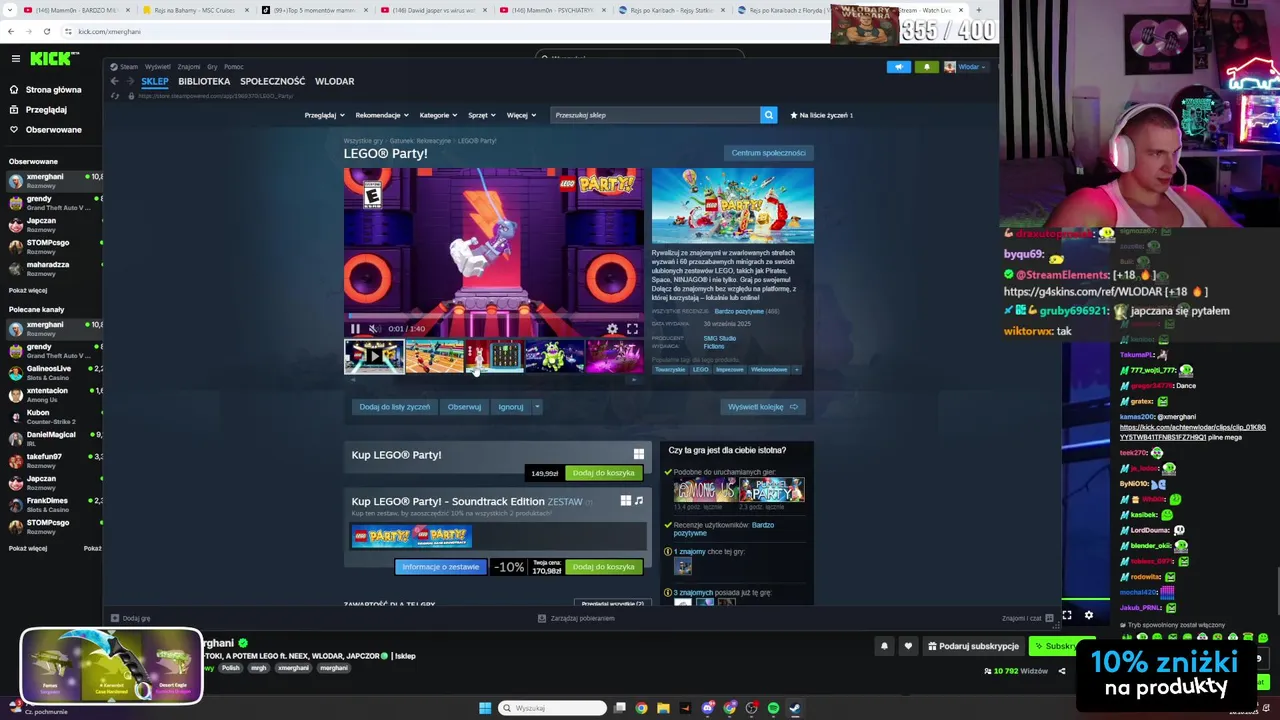Open the Rekomendacje dropdown menu
Screen dimensions: 1280x720
pos(382,115)
